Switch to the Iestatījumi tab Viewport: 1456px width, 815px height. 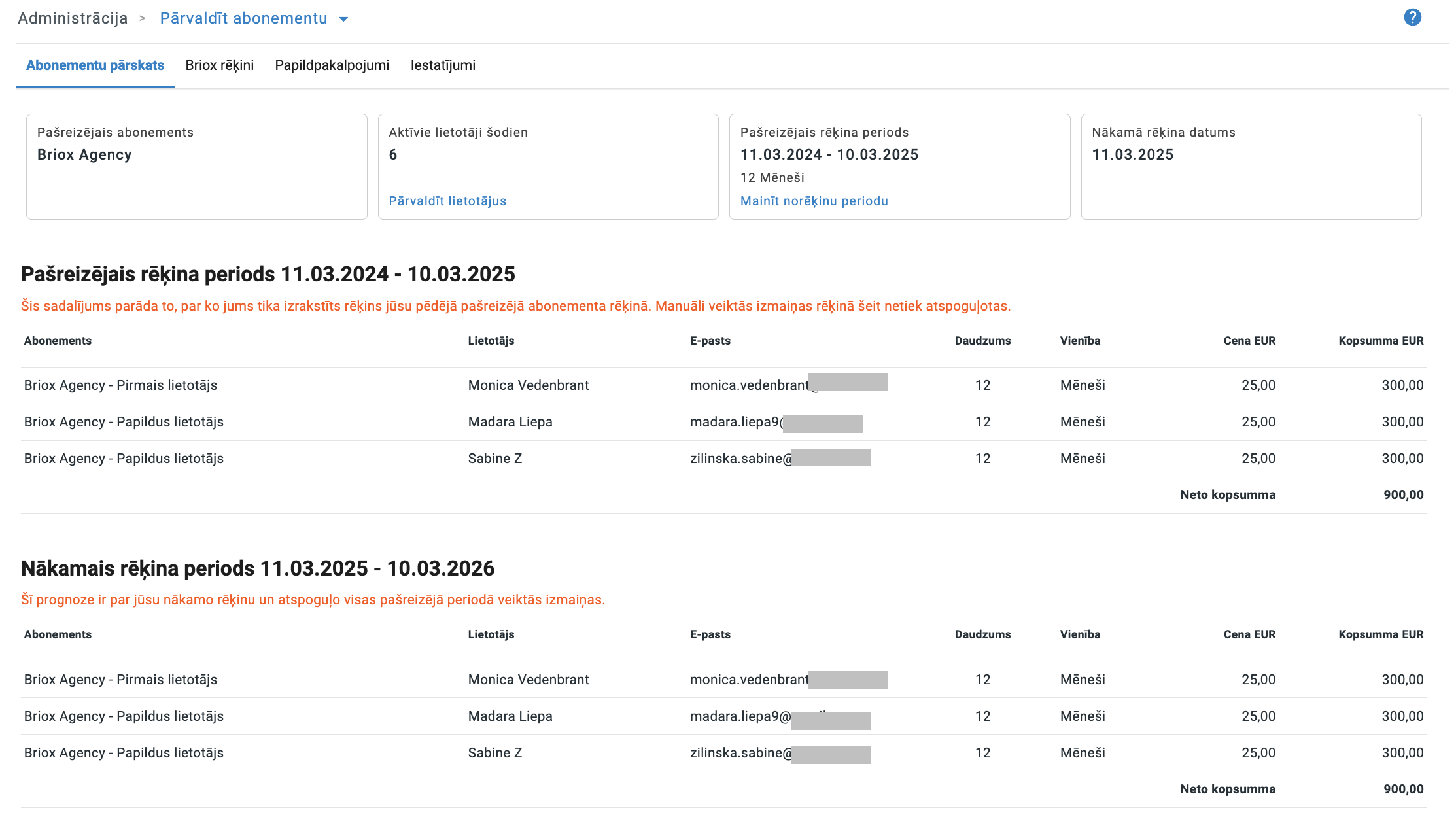pos(443,65)
